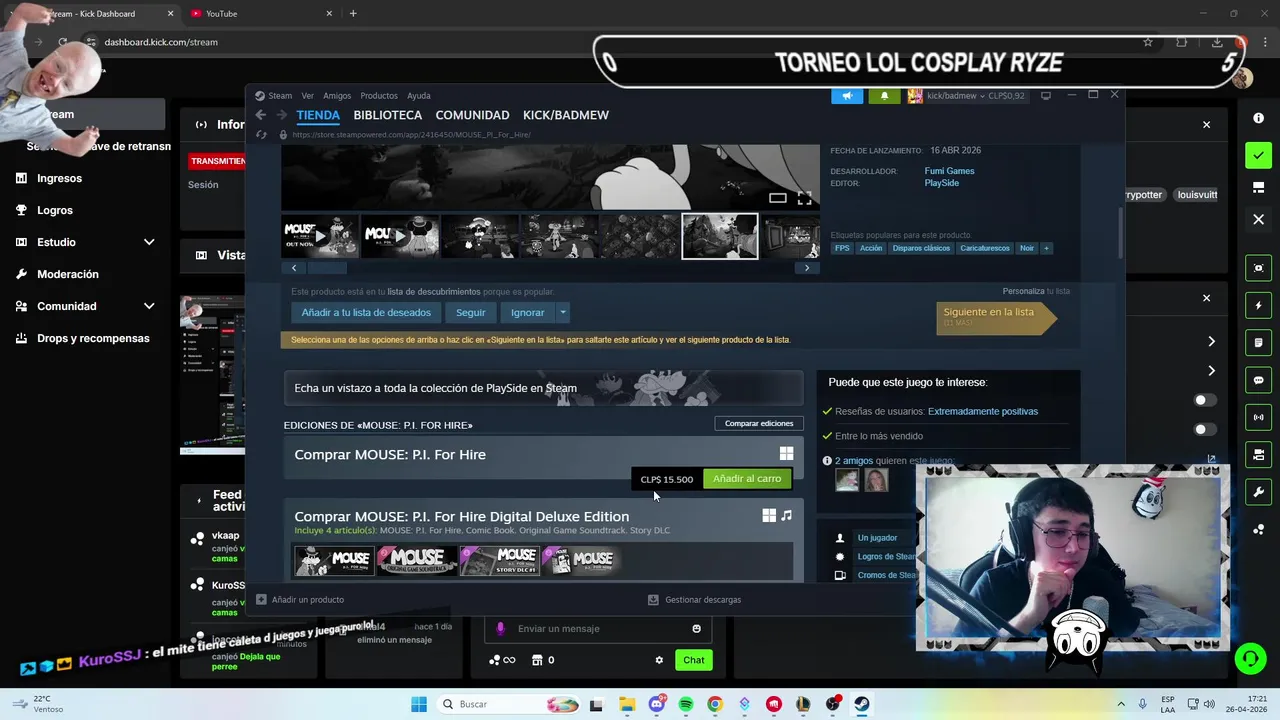Open the TIENDA tab in Steam

click(318, 115)
